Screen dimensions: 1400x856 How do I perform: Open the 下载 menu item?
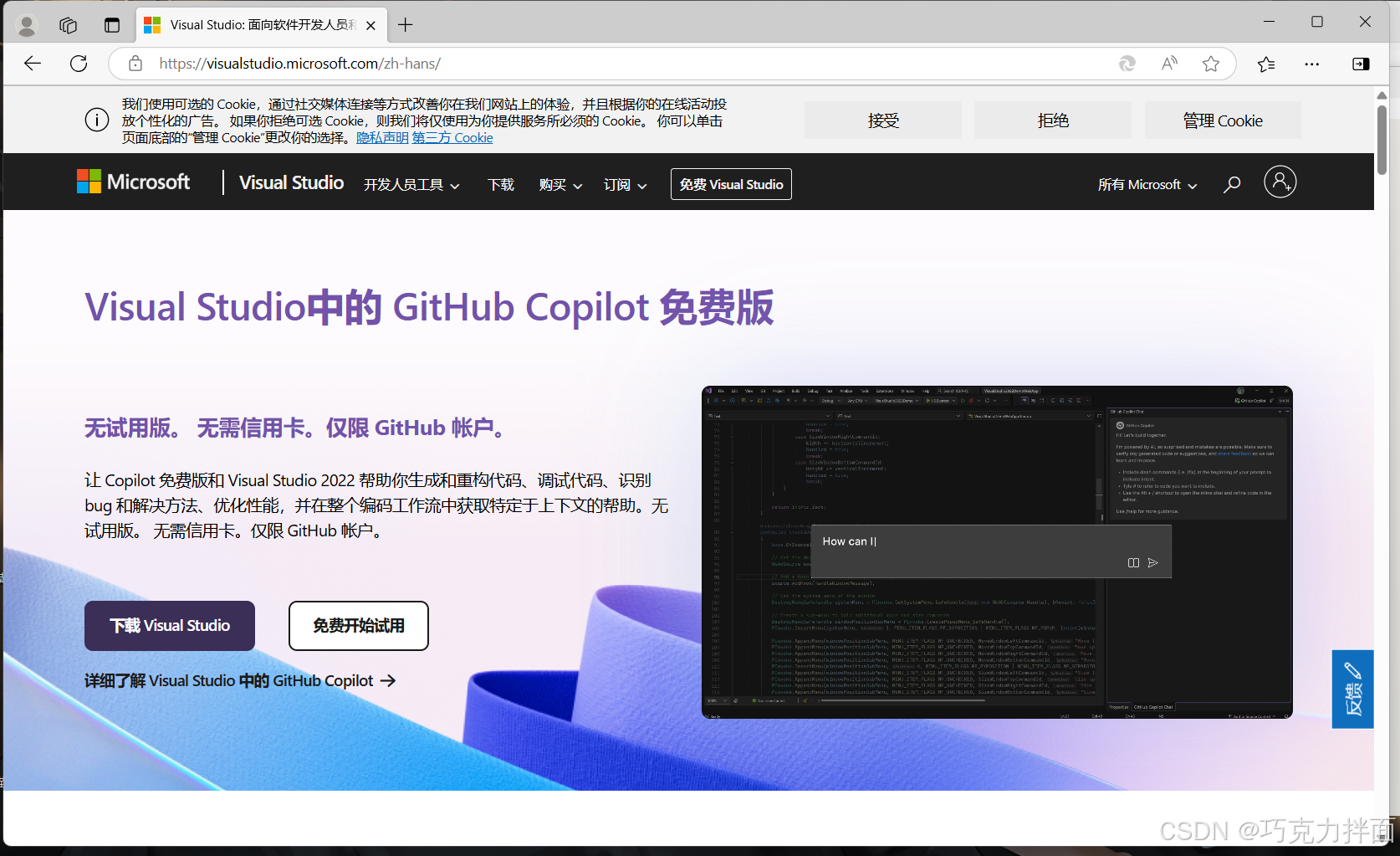(501, 185)
